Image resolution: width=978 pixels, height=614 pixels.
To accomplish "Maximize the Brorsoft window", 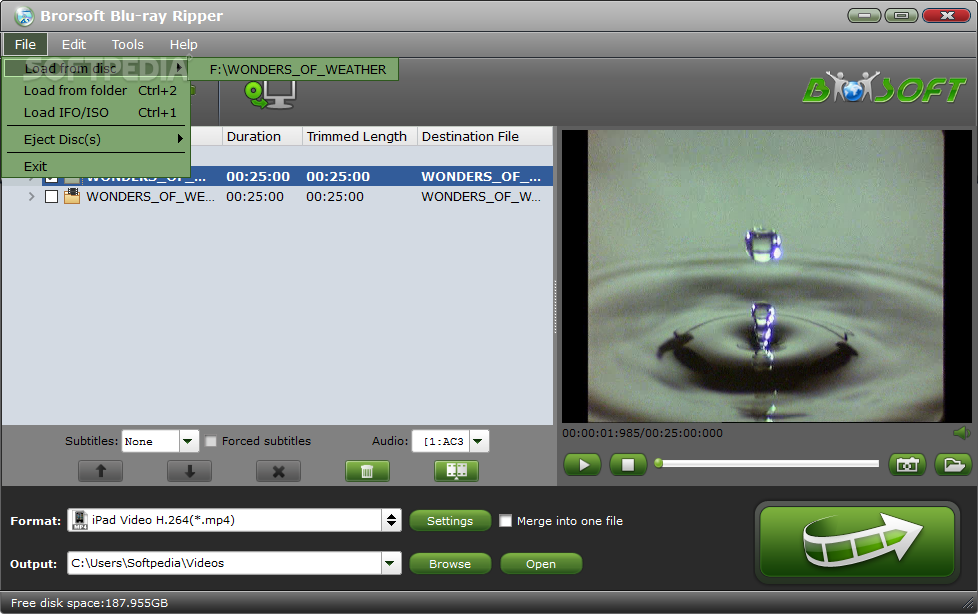I will [901, 16].
